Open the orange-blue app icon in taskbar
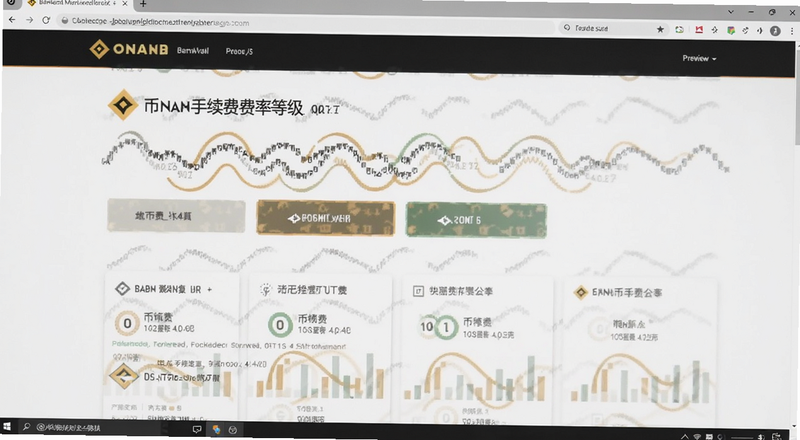This screenshot has height=440, width=800. (216, 429)
